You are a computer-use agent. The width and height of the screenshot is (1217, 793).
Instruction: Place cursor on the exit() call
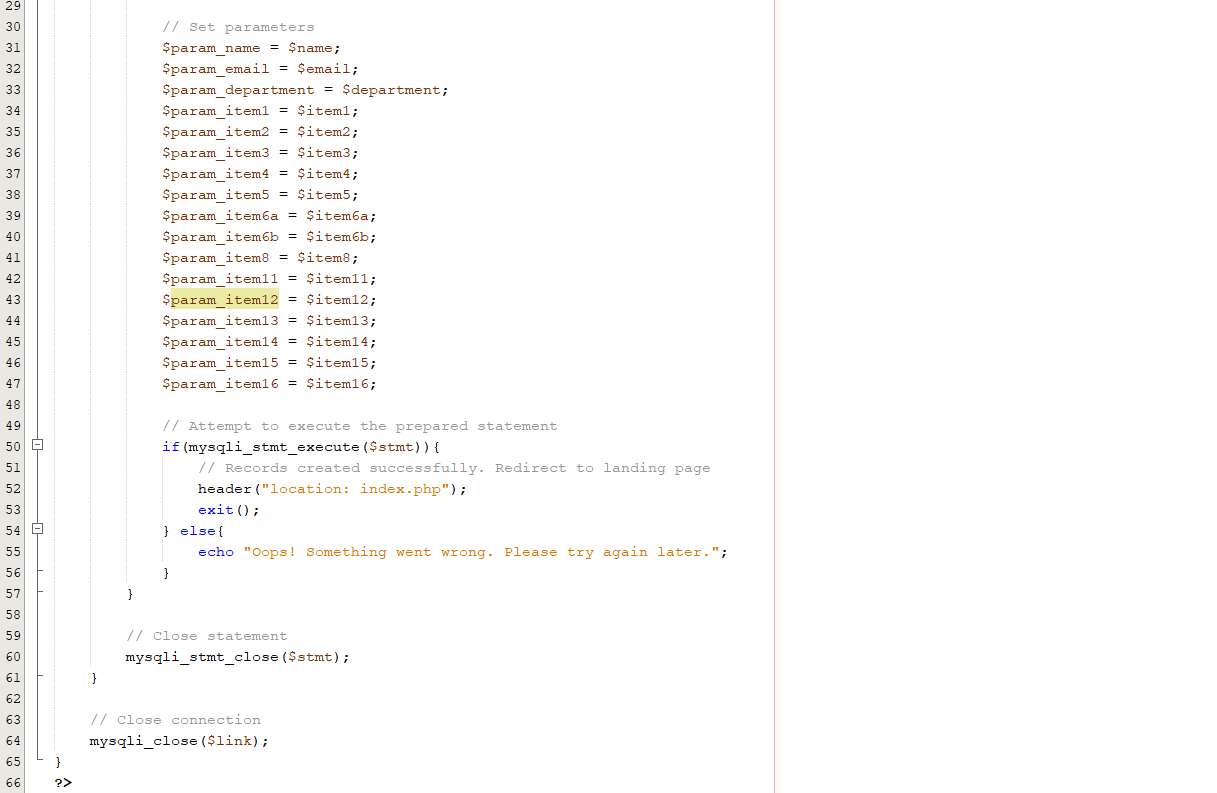click(x=222, y=509)
